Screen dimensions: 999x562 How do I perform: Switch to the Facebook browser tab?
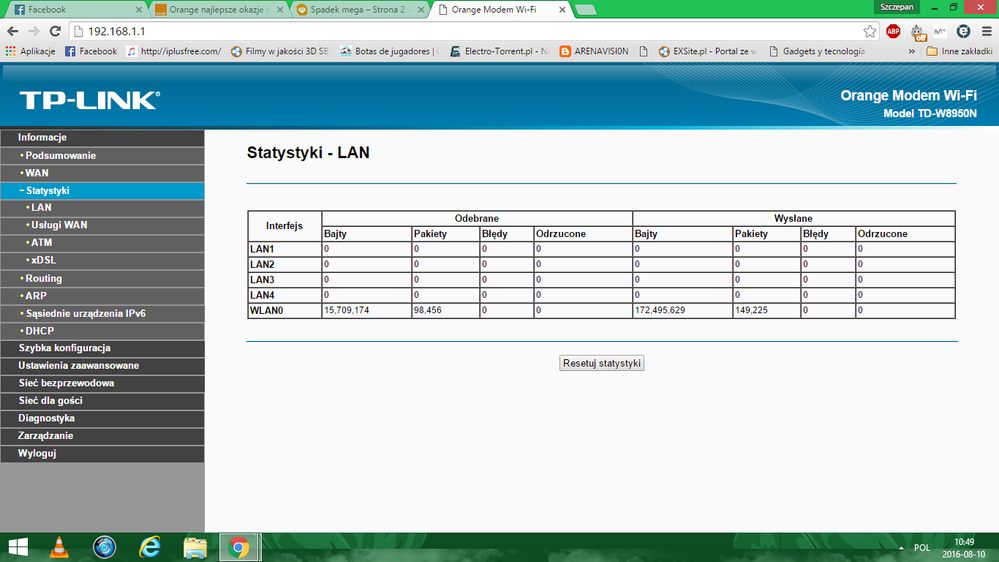point(75,9)
